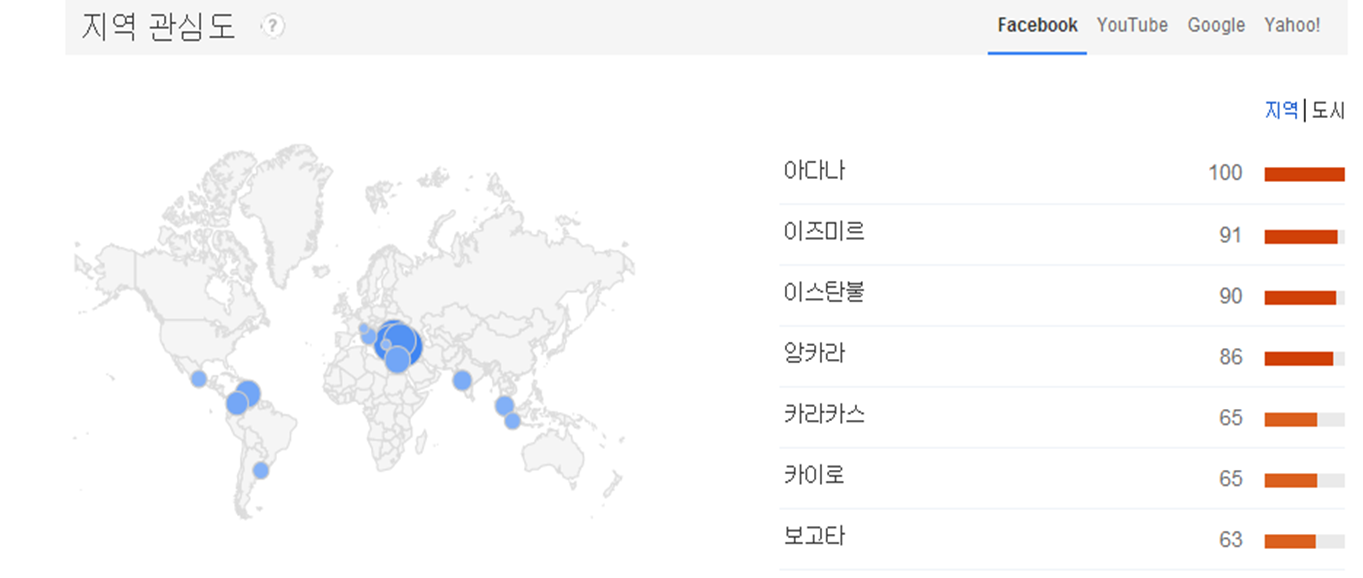Screen dimensions: 1363x578
Task: Switch to the Yahoo! tab
Action: pos(1292,26)
